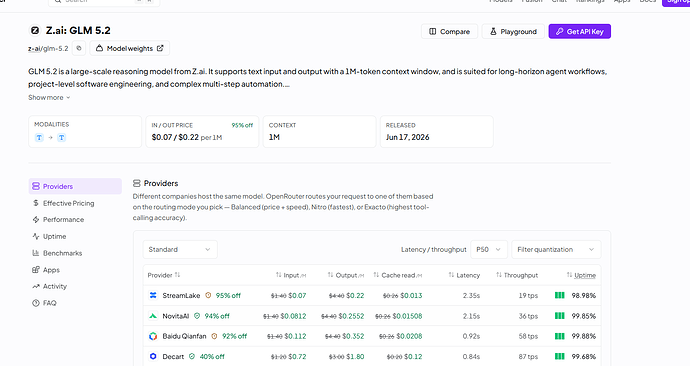
Task: Click the Decart provider logo
Action: click(x=153, y=356)
